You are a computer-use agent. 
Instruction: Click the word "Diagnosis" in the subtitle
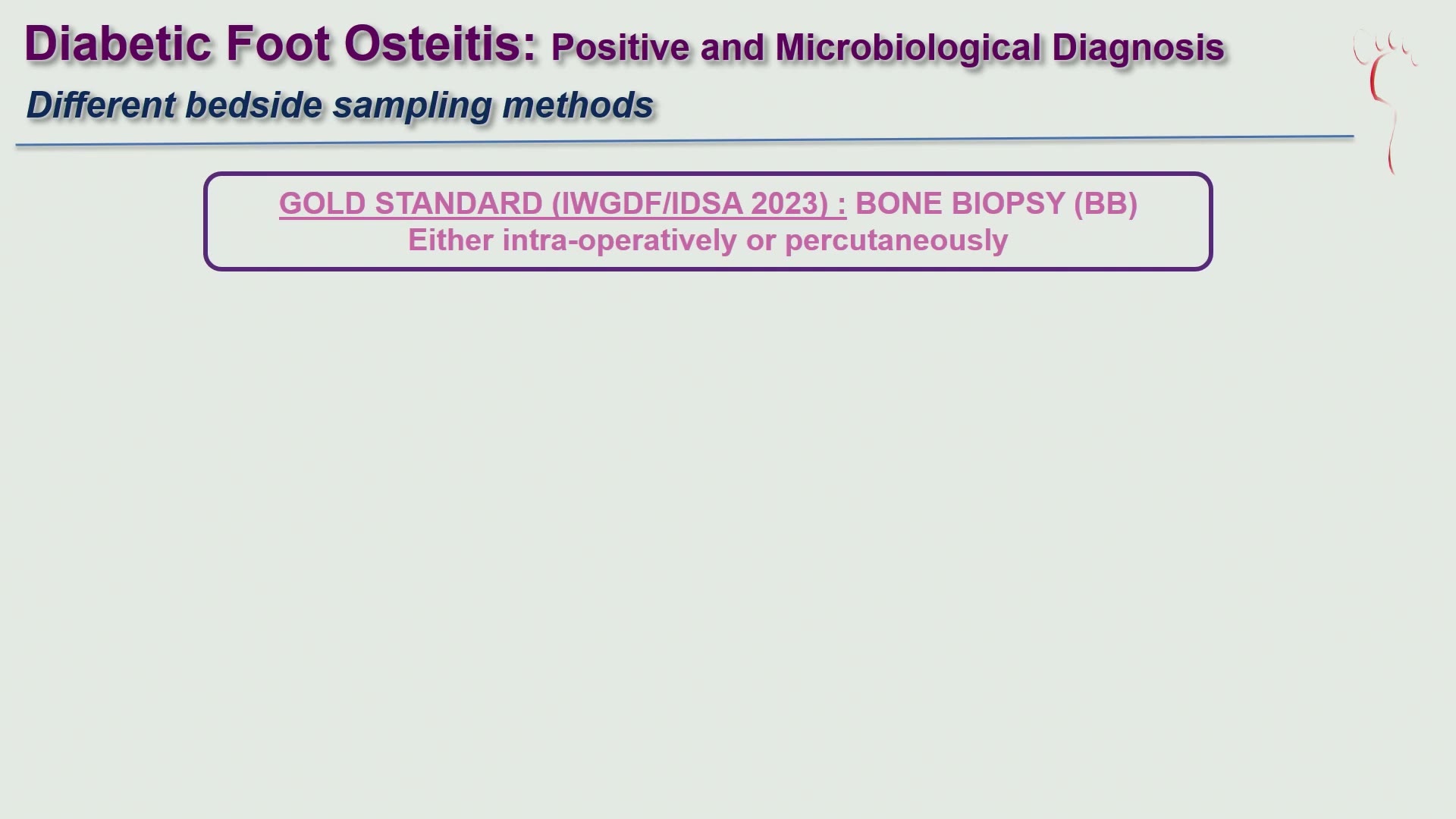1137,47
